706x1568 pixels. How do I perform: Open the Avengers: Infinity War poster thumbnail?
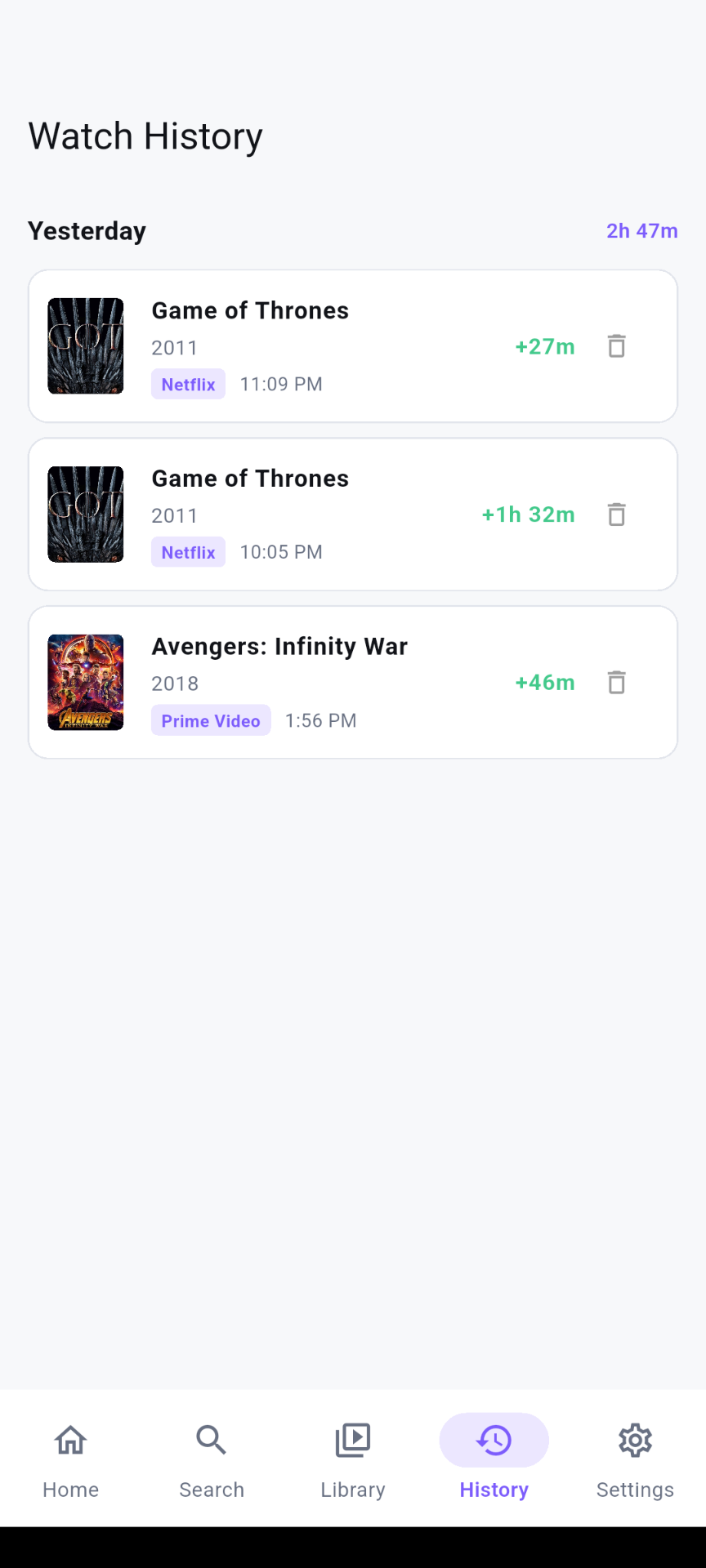click(86, 683)
